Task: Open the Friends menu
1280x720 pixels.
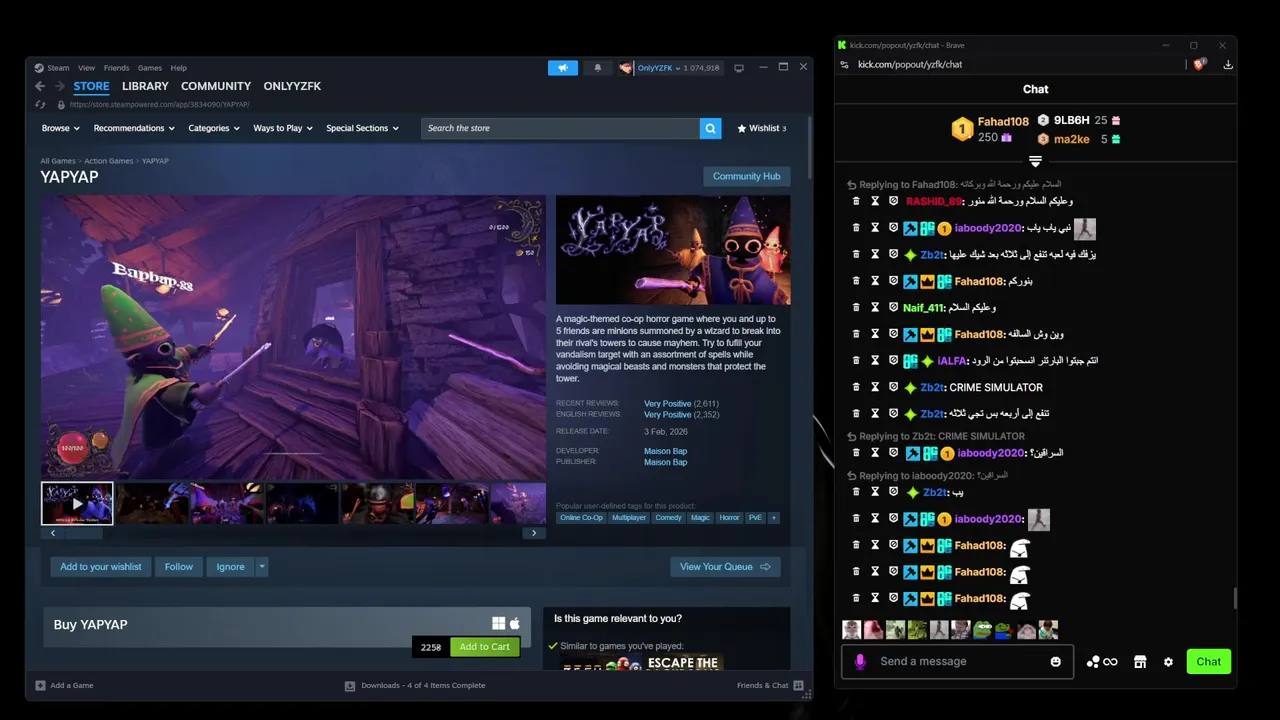Action: coord(116,68)
